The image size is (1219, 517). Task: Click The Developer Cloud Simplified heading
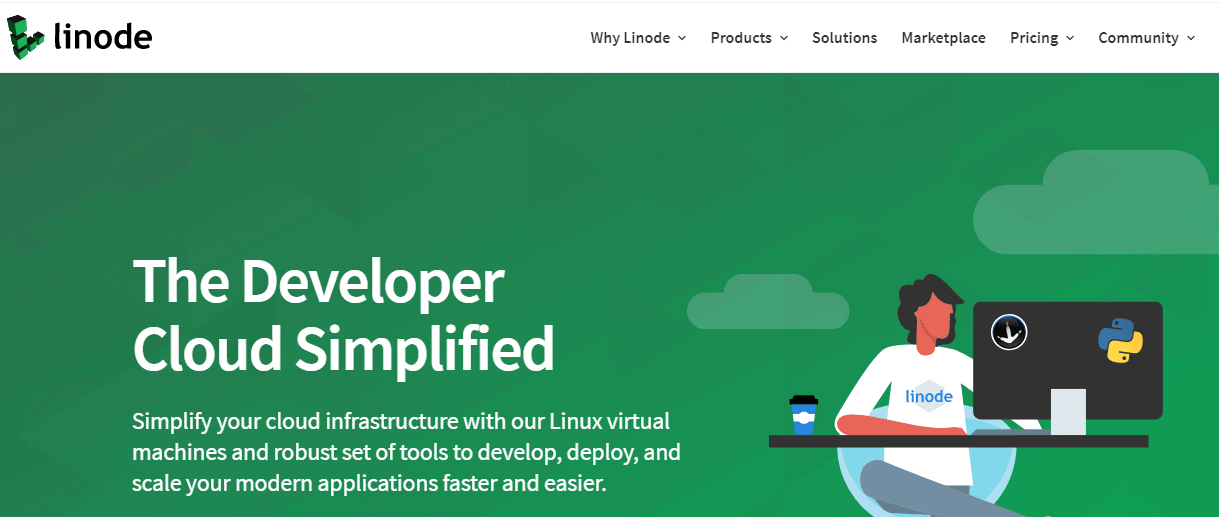coord(343,314)
